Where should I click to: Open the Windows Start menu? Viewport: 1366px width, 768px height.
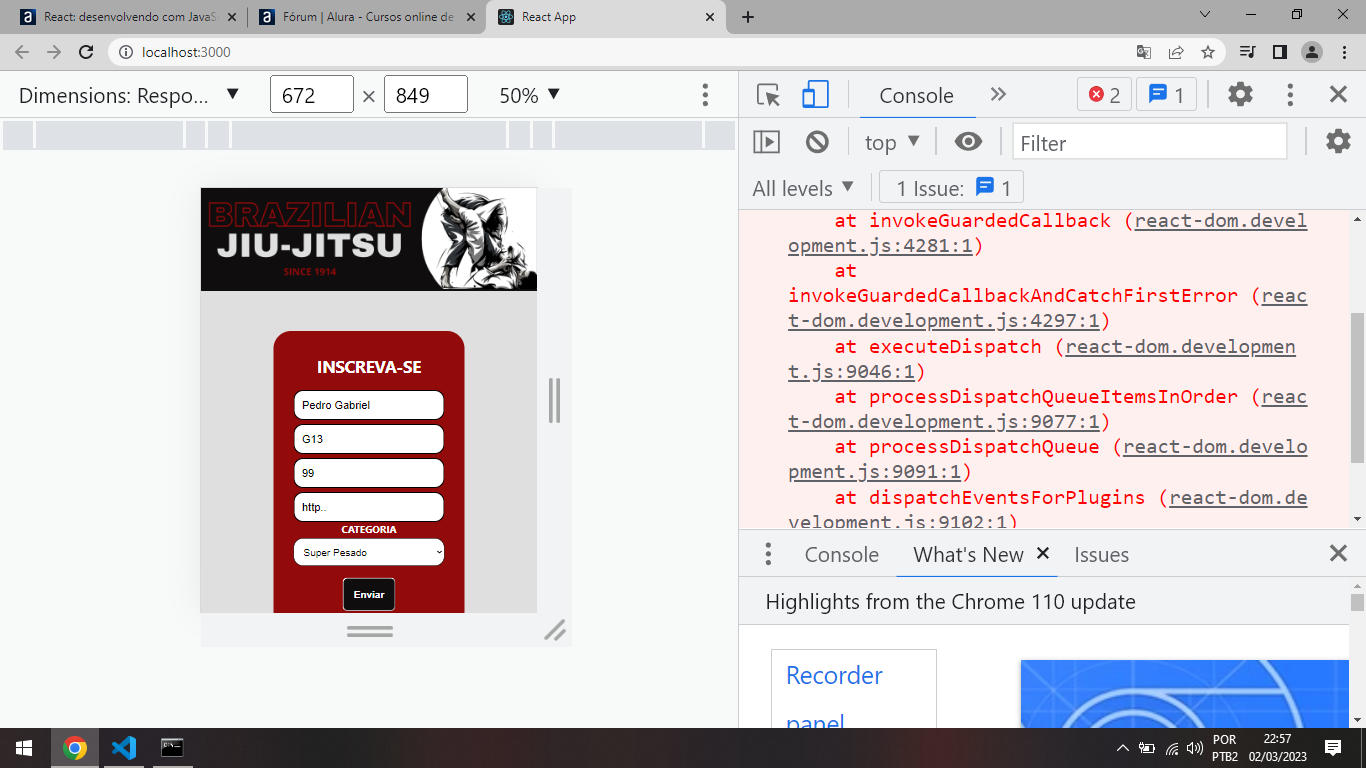click(x=24, y=748)
